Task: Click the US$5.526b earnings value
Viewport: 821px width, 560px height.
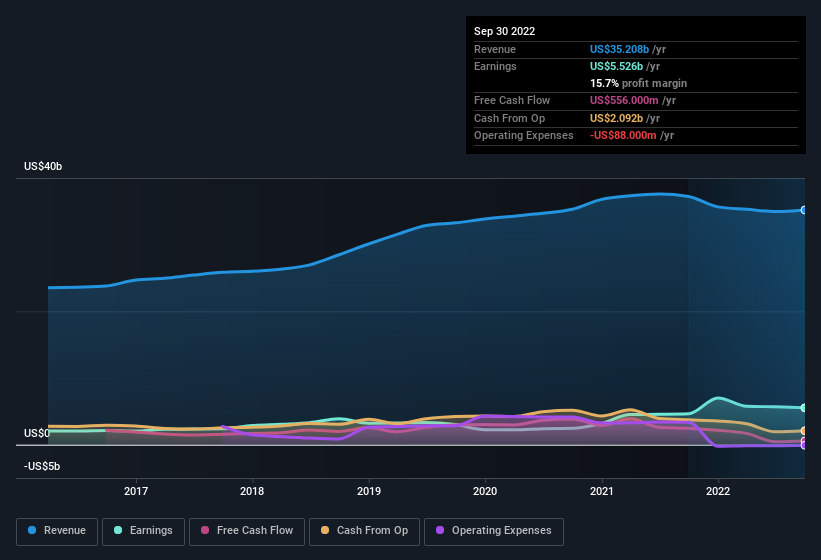Action: tap(616, 66)
